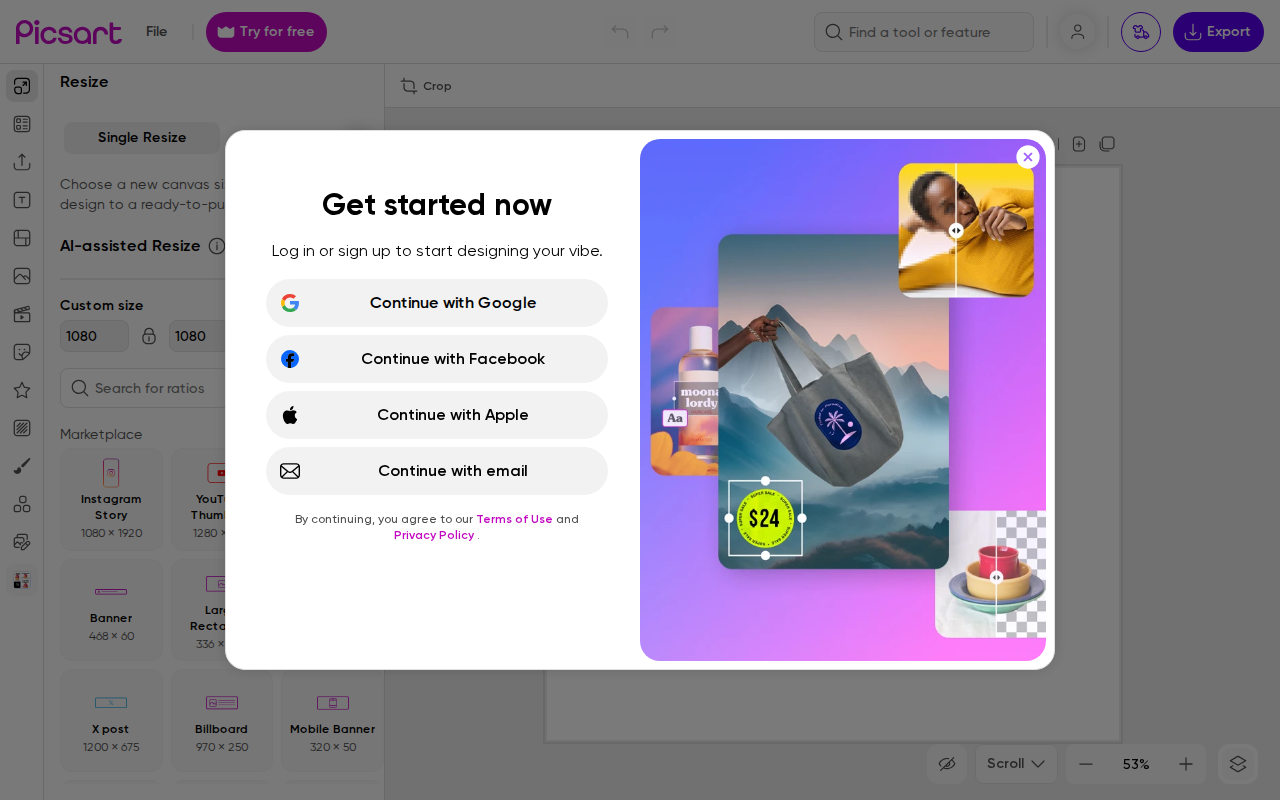
Task: Click the Continue with Google button
Action: pyautogui.click(x=436, y=303)
